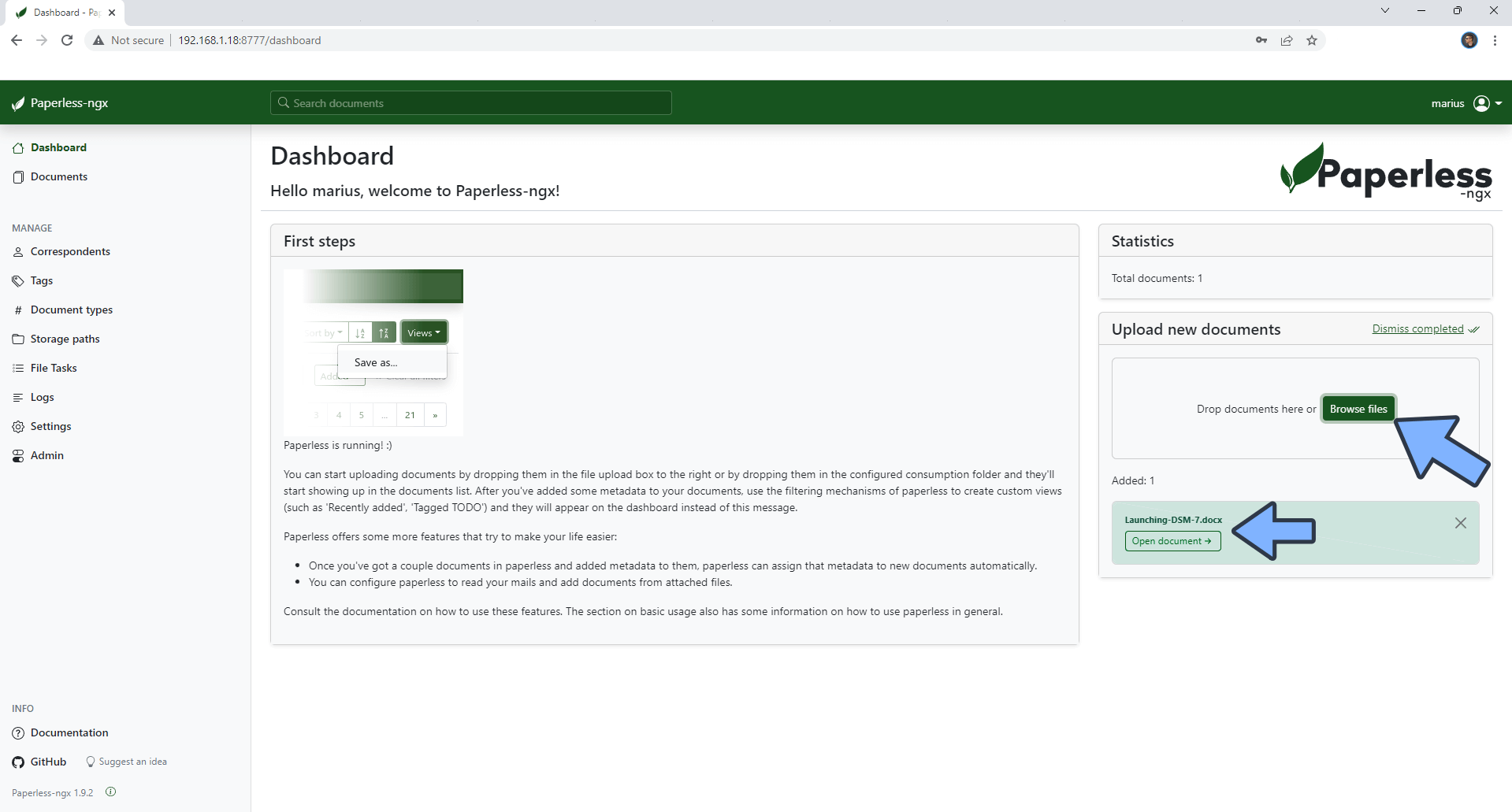
Task: Click the File Tasks list icon
Action: 17,368
